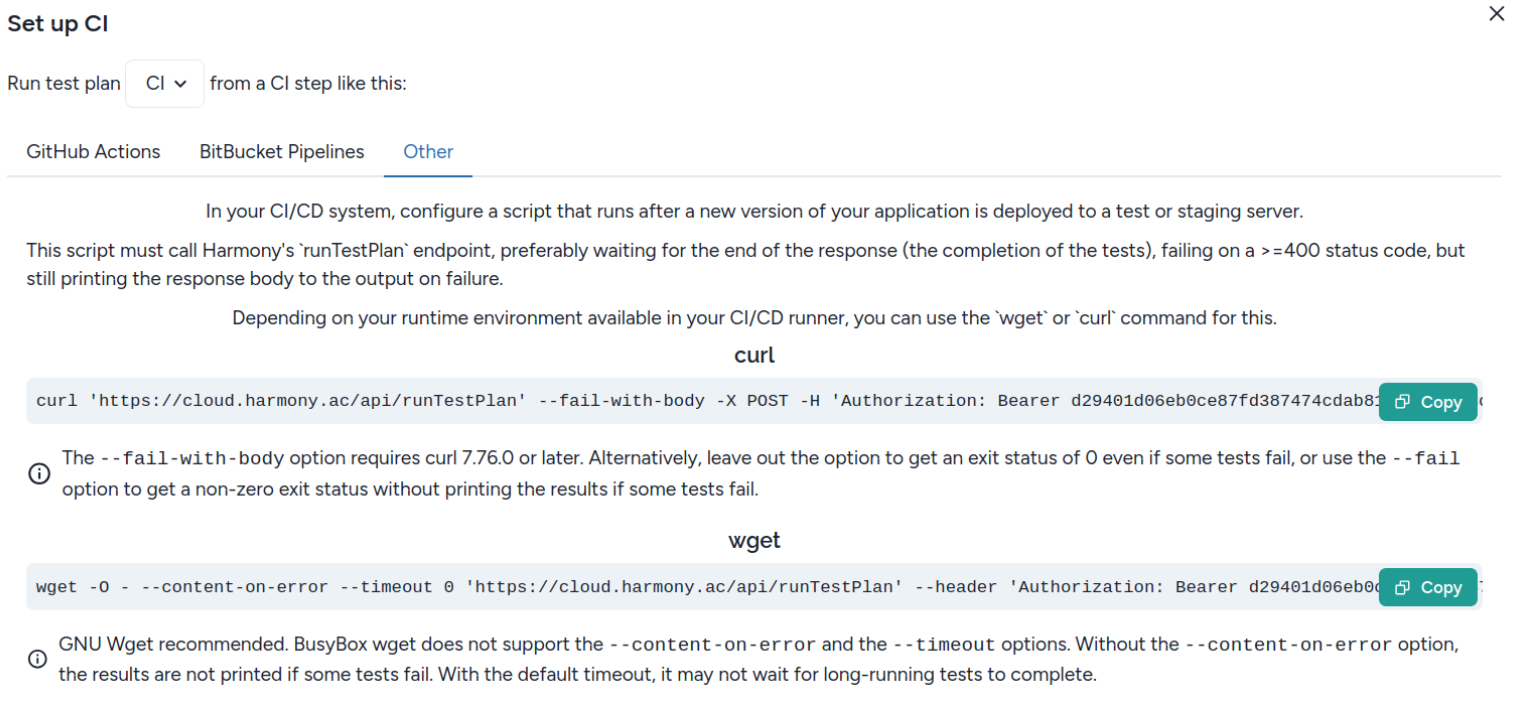Click the "Run test plan" label

coord(64,84)
